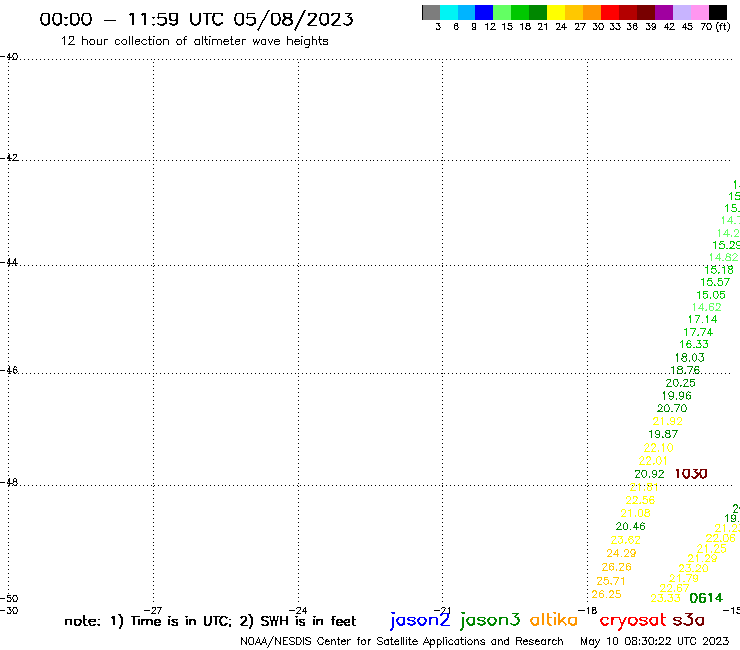Click the wave height value 14.62
This screenshot has width=740, height=650.
[706, 307]
